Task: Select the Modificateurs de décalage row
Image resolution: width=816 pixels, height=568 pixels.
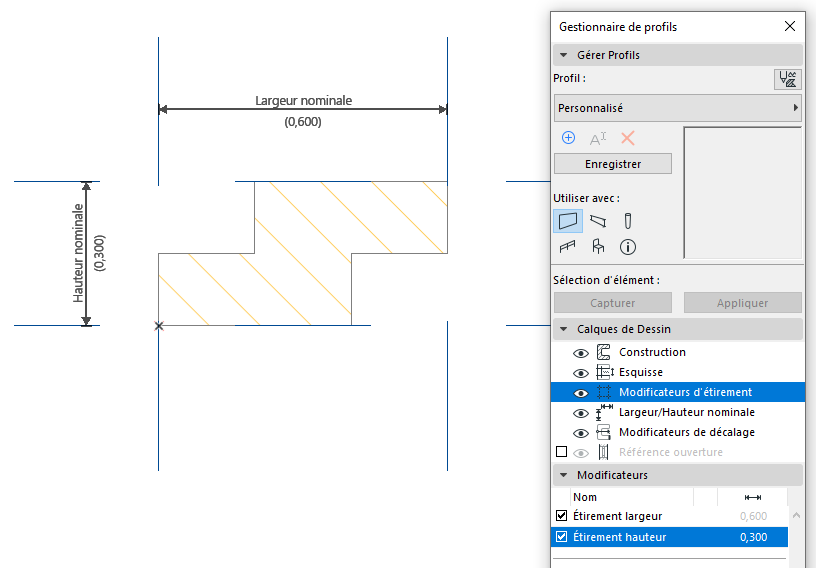Action: pyautogui.click(x=678, y=432)
